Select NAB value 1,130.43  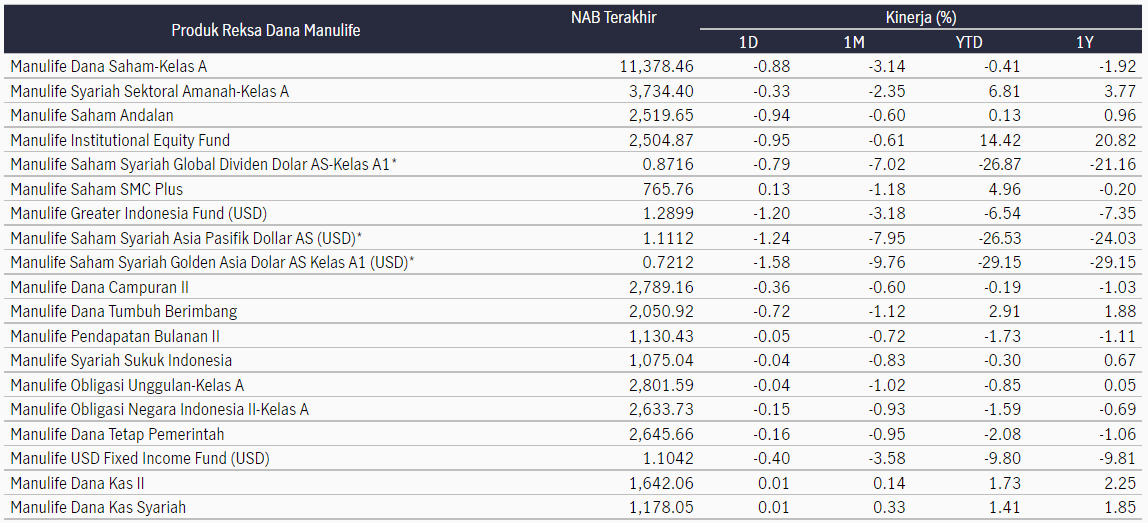point(661,336)
